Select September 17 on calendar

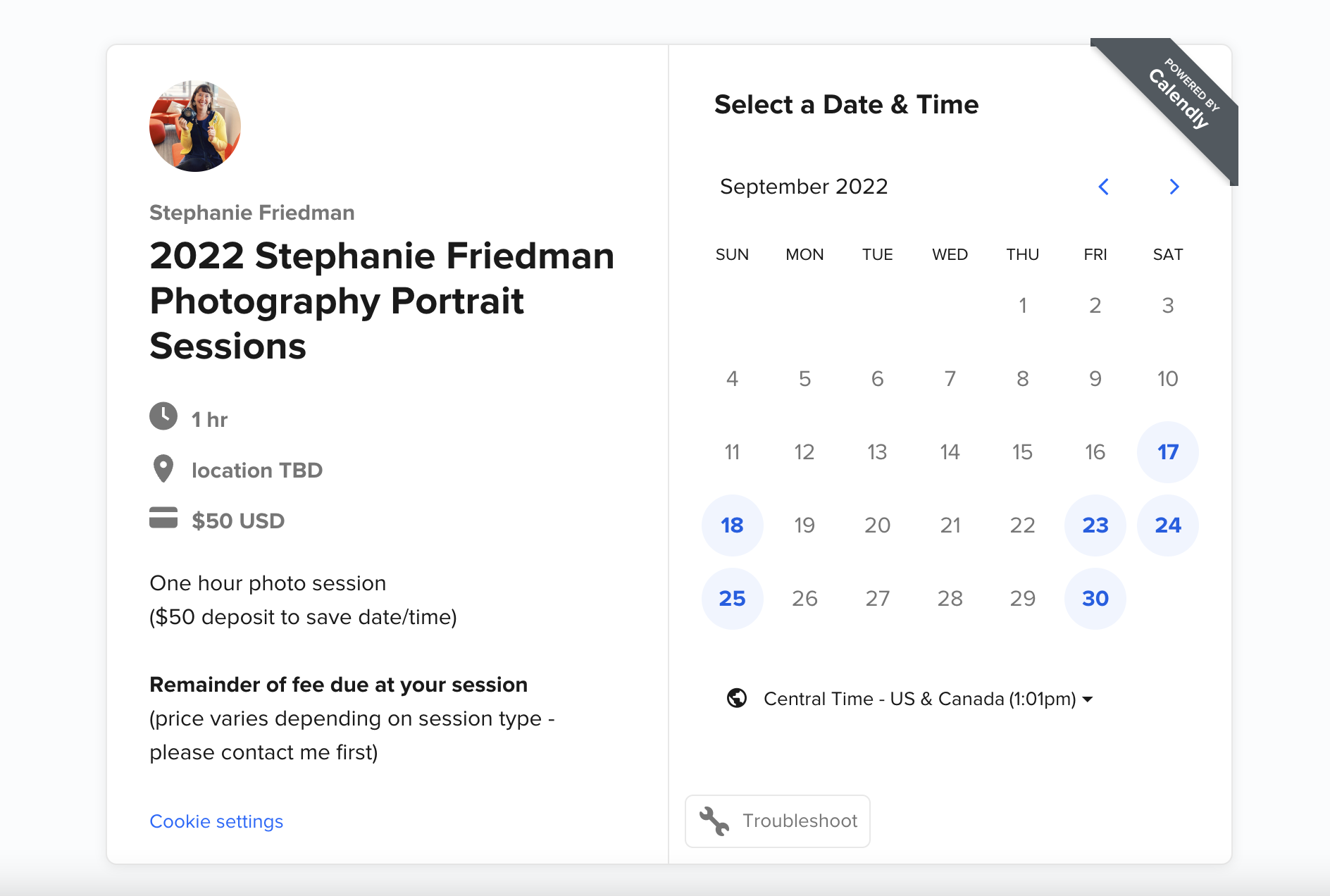click(1167, 452)
